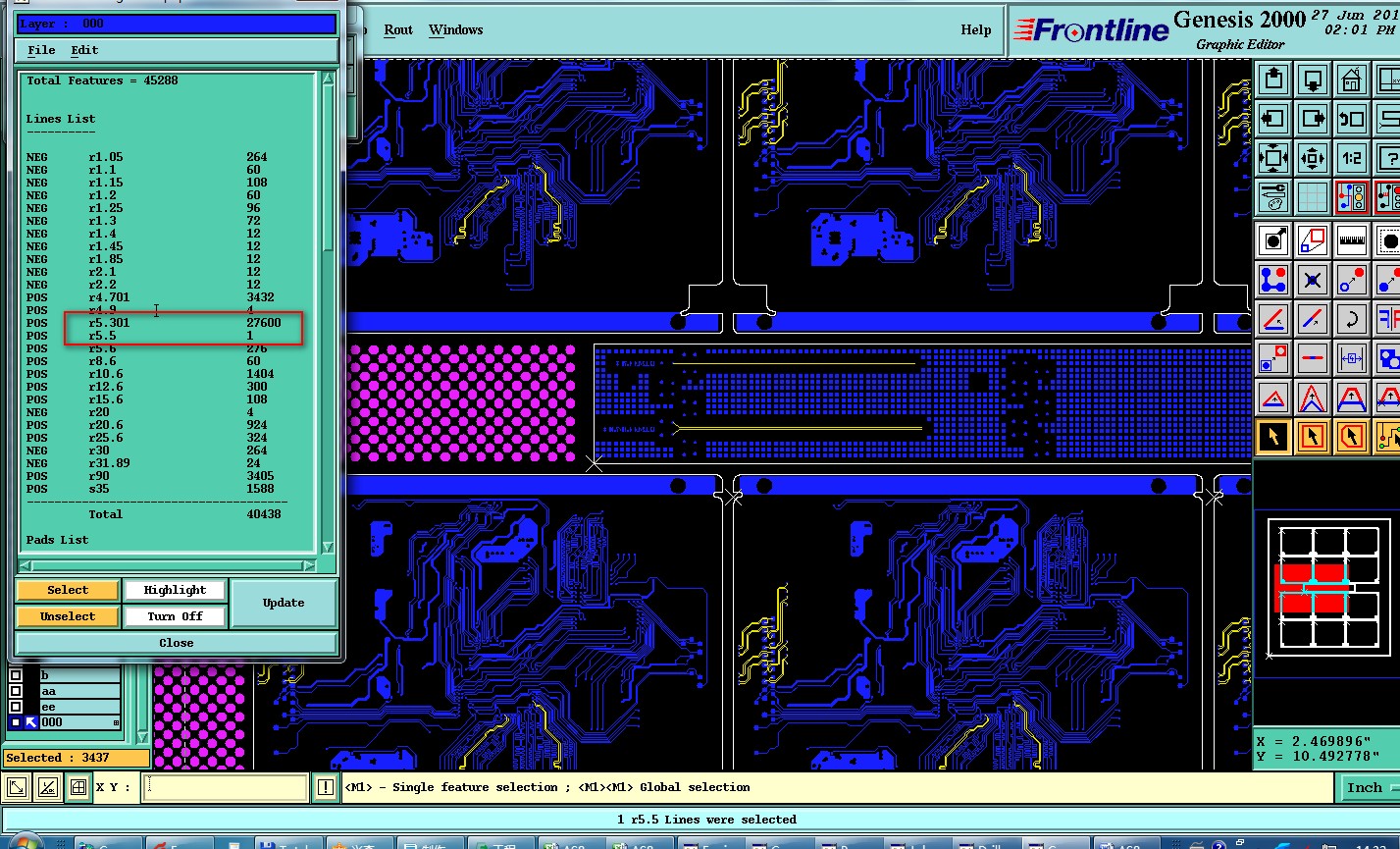Viewport: 1400px width, 849px height.
Task: Select the black arrow single-selection tool
Action: [1273, 437]
